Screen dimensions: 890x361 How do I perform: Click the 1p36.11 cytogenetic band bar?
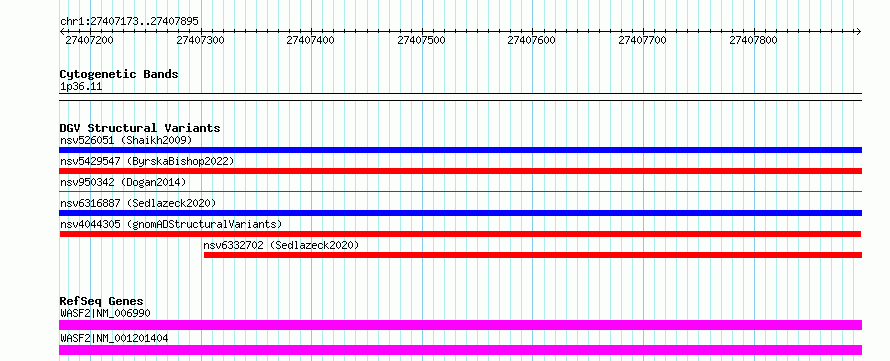[460, 97]
